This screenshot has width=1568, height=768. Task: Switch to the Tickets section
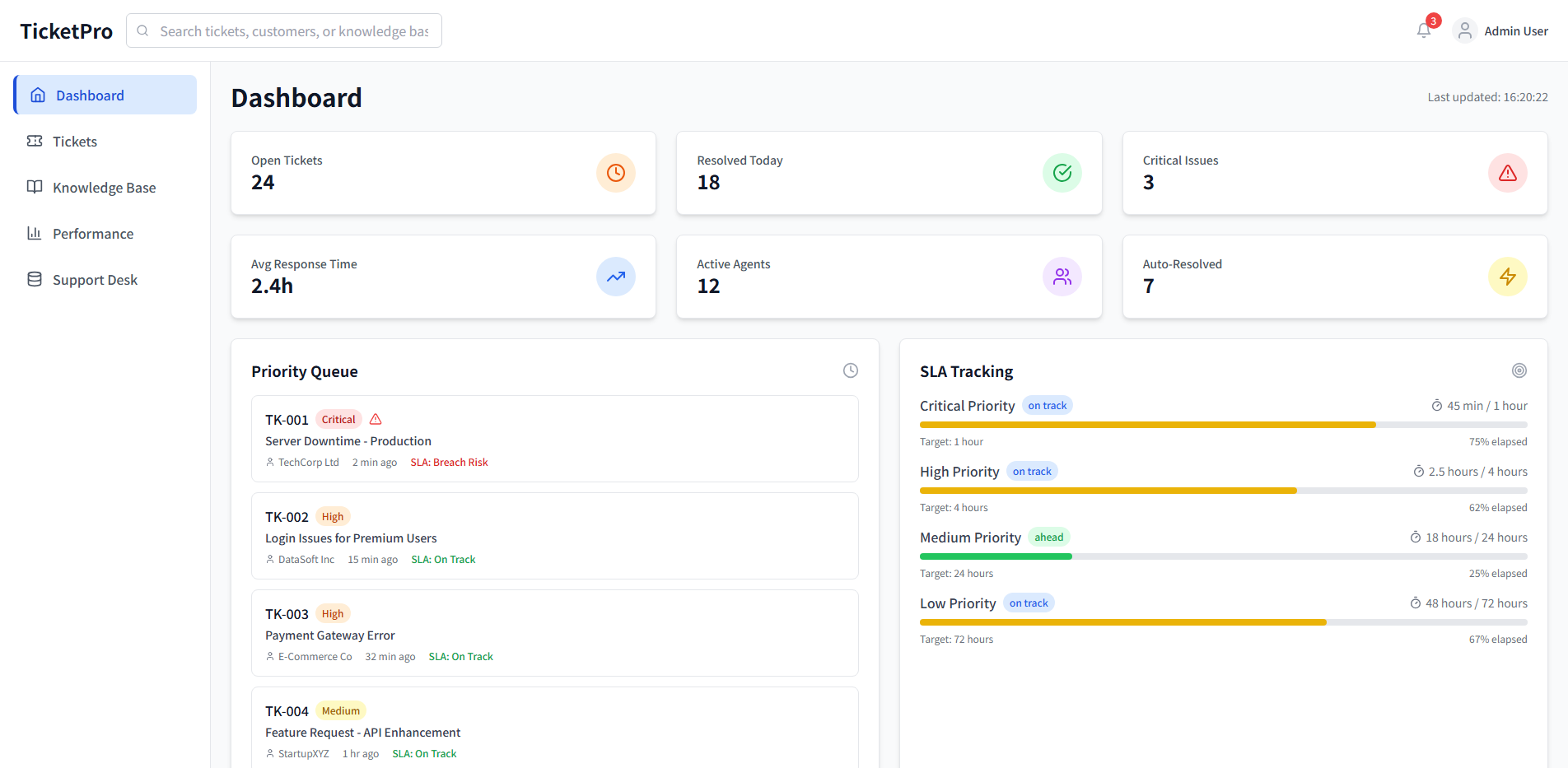(72, 141)
